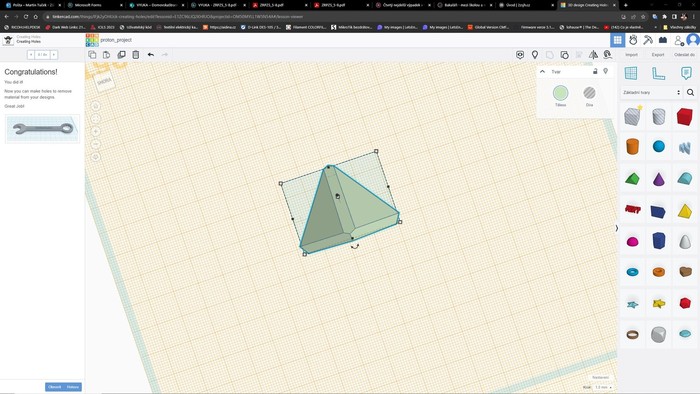Click the Copy icon in the toolbar
700x394 pixels.
coord(92,54)
